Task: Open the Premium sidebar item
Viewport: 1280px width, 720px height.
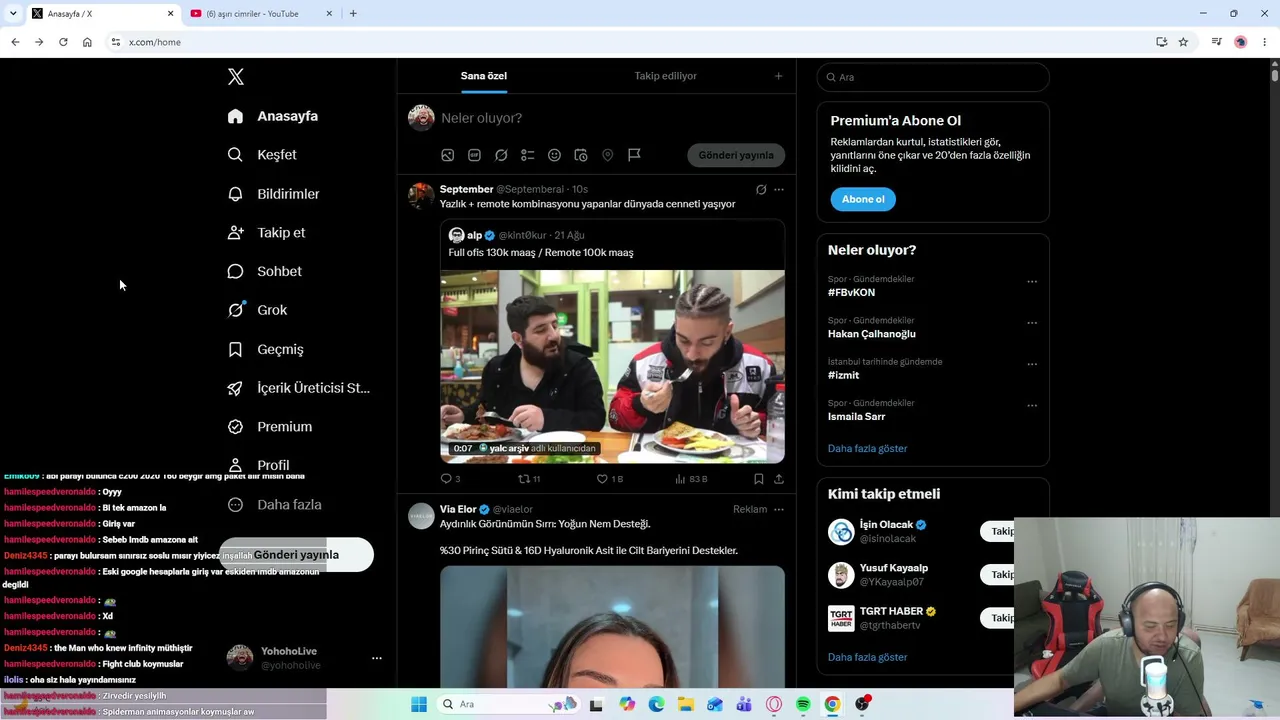Action: pyautogui.click(x=269, y=427)
